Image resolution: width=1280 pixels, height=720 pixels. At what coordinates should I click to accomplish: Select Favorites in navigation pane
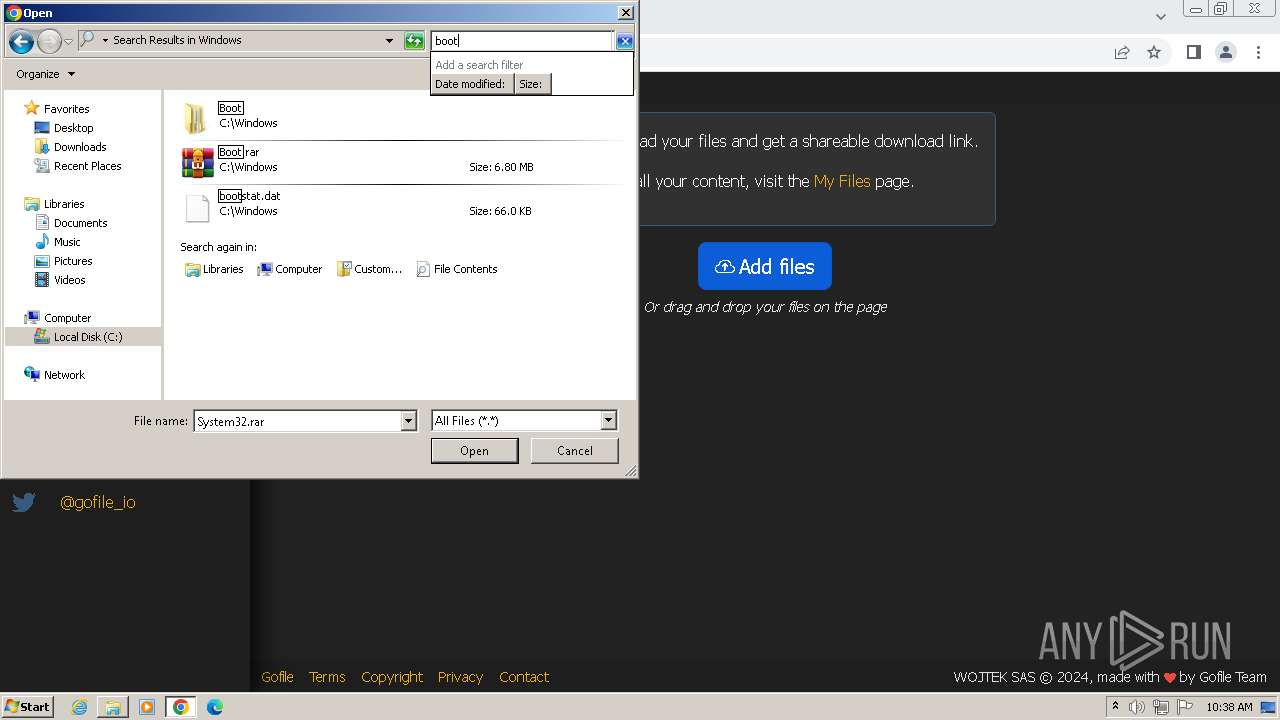[66, 109]
